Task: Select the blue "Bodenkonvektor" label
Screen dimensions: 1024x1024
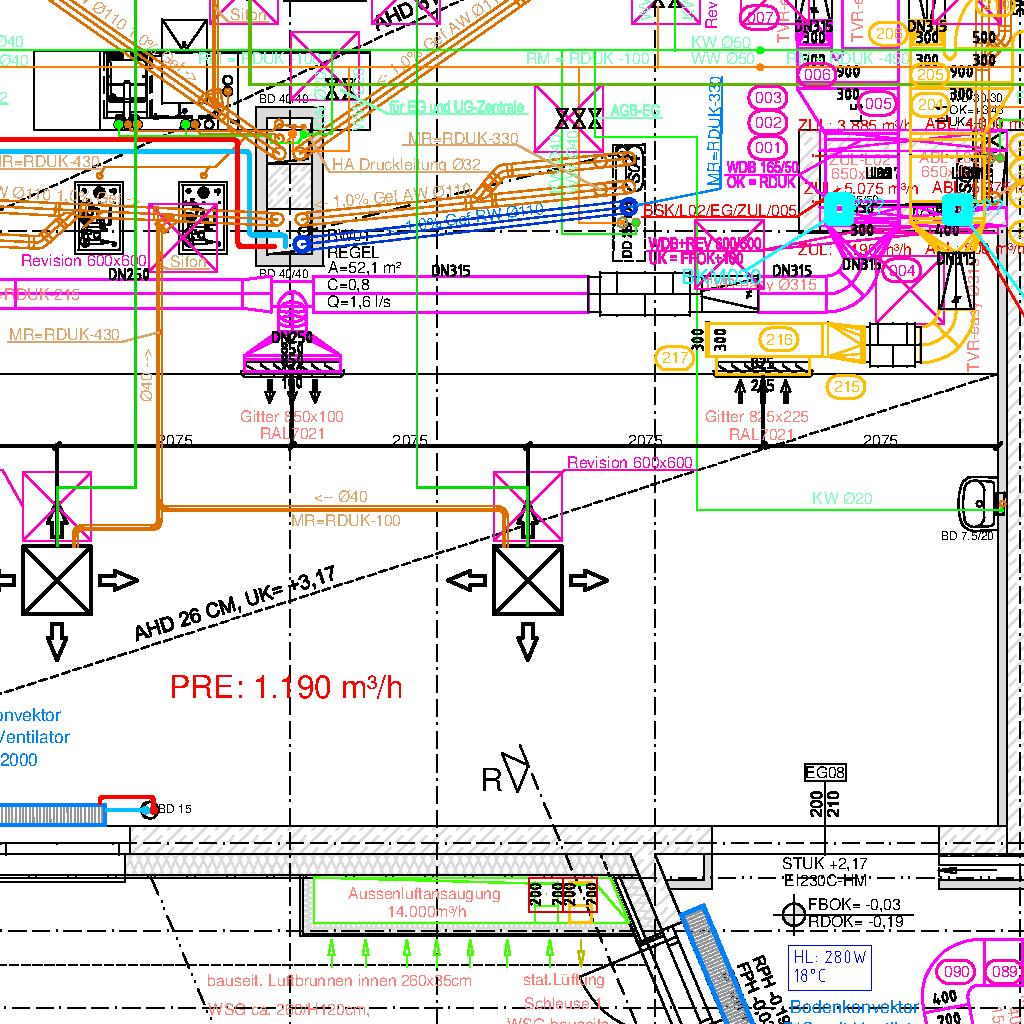Action: point(854,1007)
